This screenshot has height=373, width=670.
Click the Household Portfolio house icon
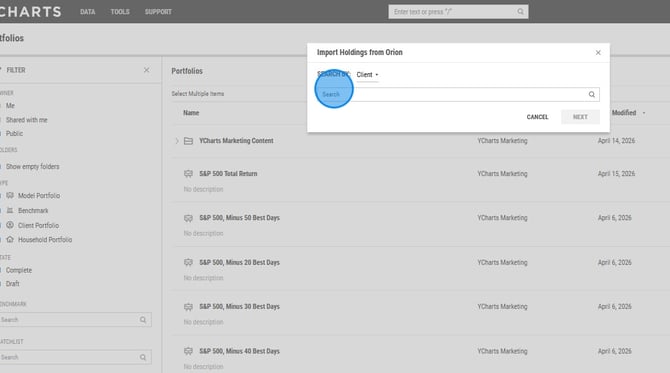tap(10, 239)
